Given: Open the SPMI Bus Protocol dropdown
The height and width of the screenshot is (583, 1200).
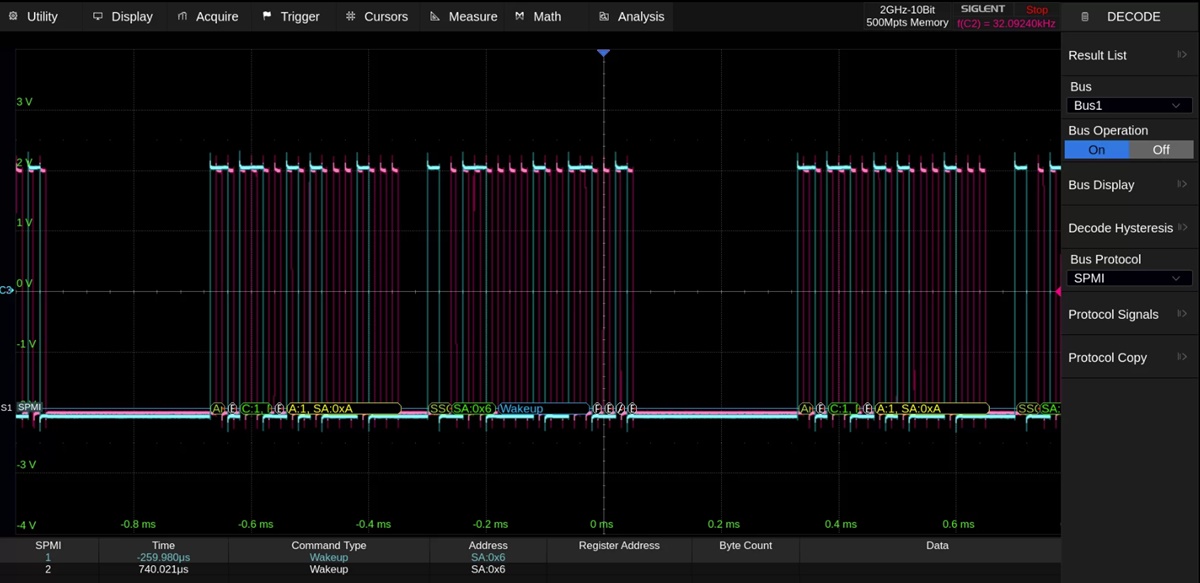Looking at the screenshot, I should 1129,279.
